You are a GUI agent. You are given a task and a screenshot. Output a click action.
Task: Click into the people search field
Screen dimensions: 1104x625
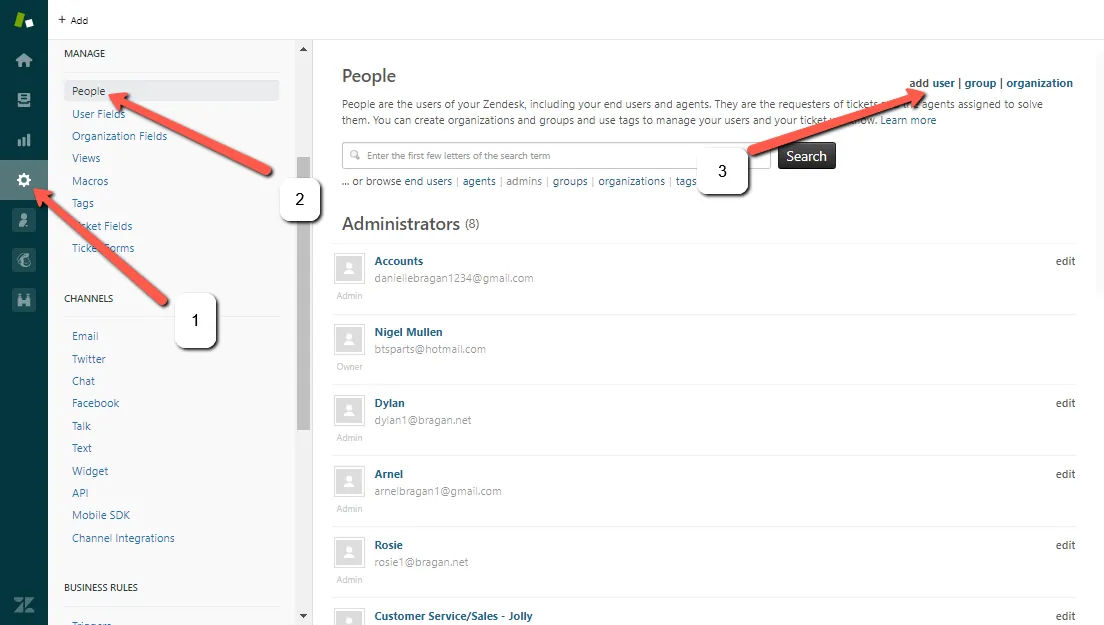click(556, 156)
